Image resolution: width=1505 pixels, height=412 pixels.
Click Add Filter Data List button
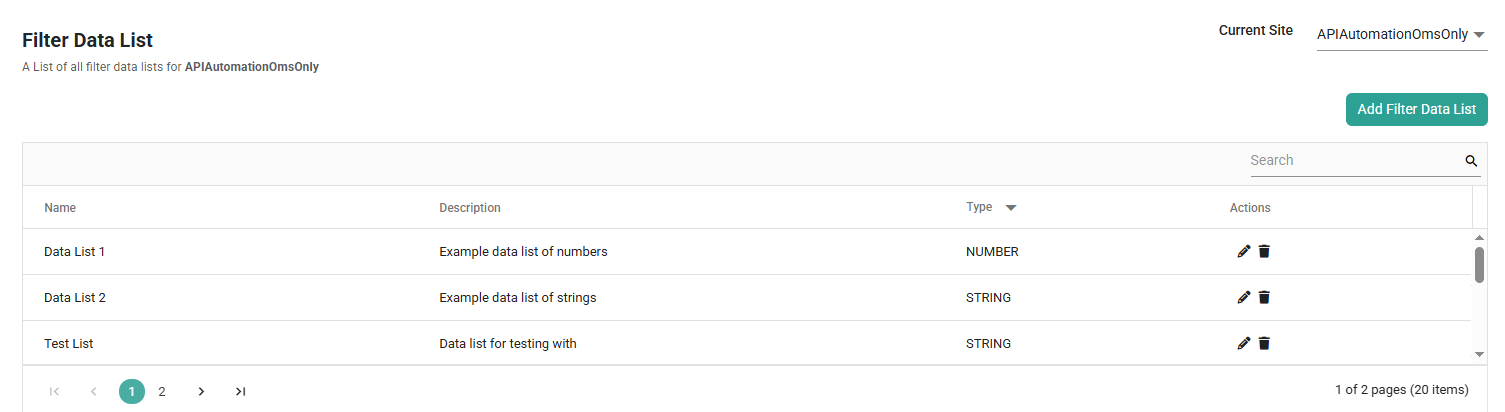coord(1416,110)
